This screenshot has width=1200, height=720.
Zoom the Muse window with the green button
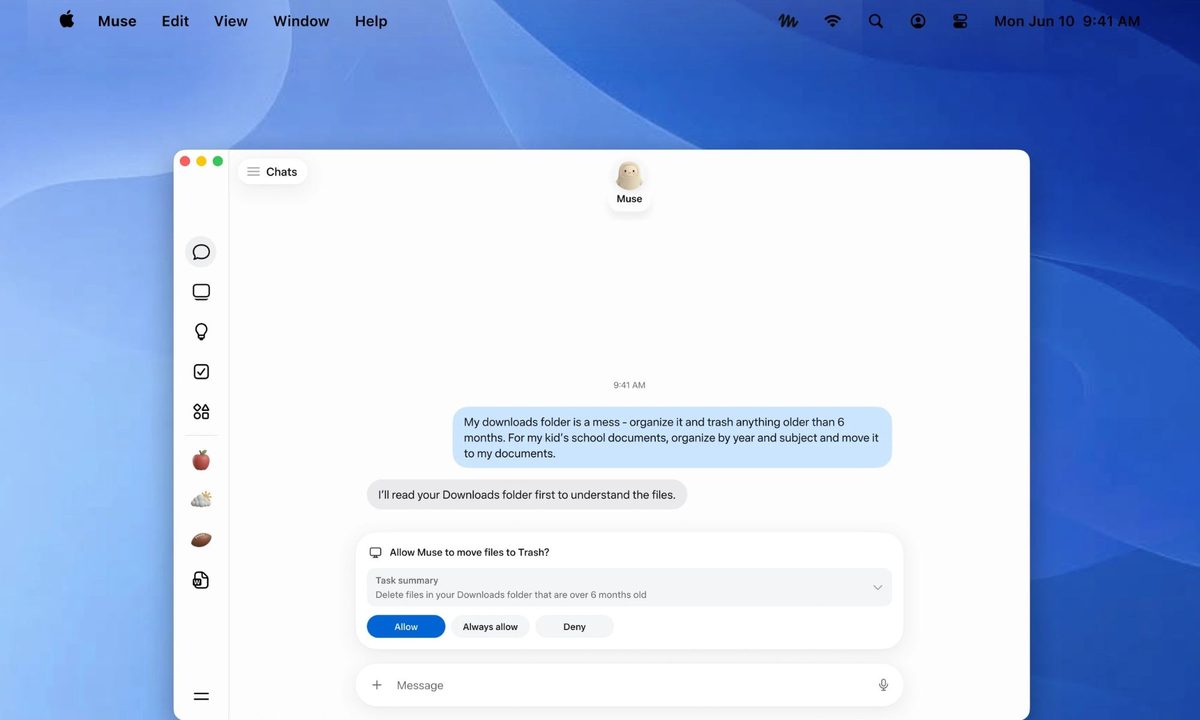217,161
